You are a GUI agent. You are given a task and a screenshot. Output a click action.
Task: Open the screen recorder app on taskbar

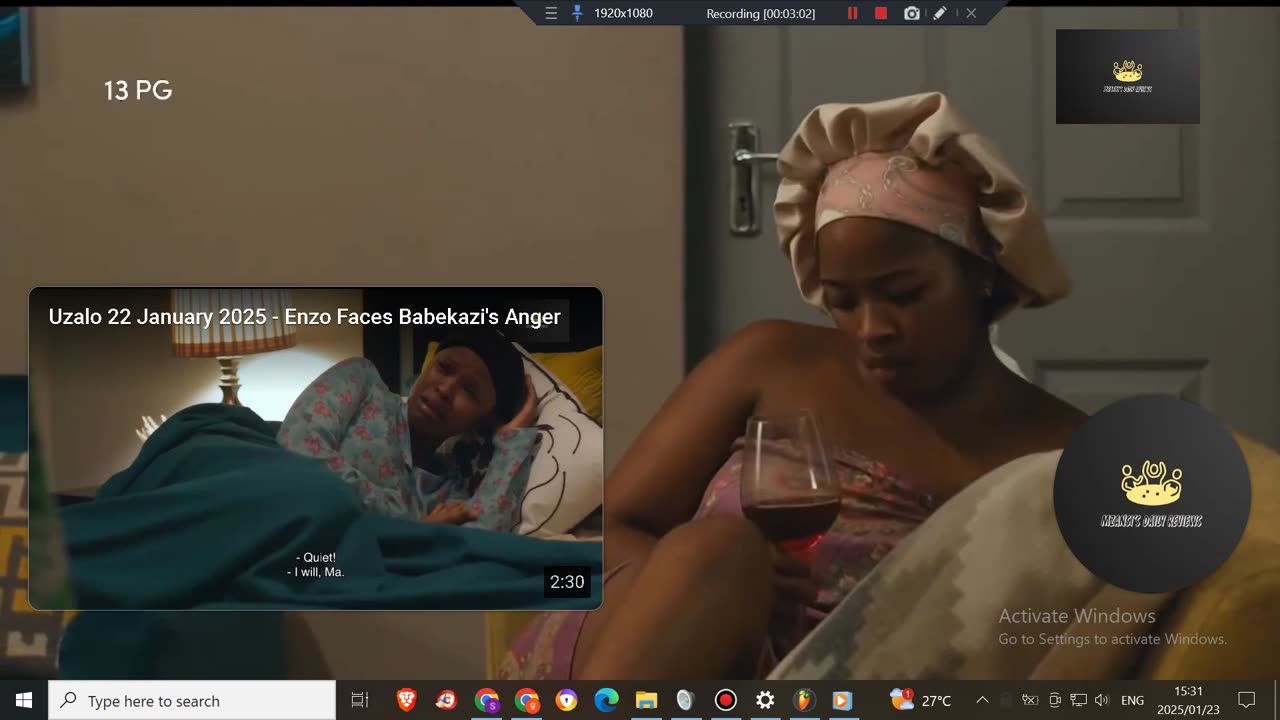click(x=726, y=700)
